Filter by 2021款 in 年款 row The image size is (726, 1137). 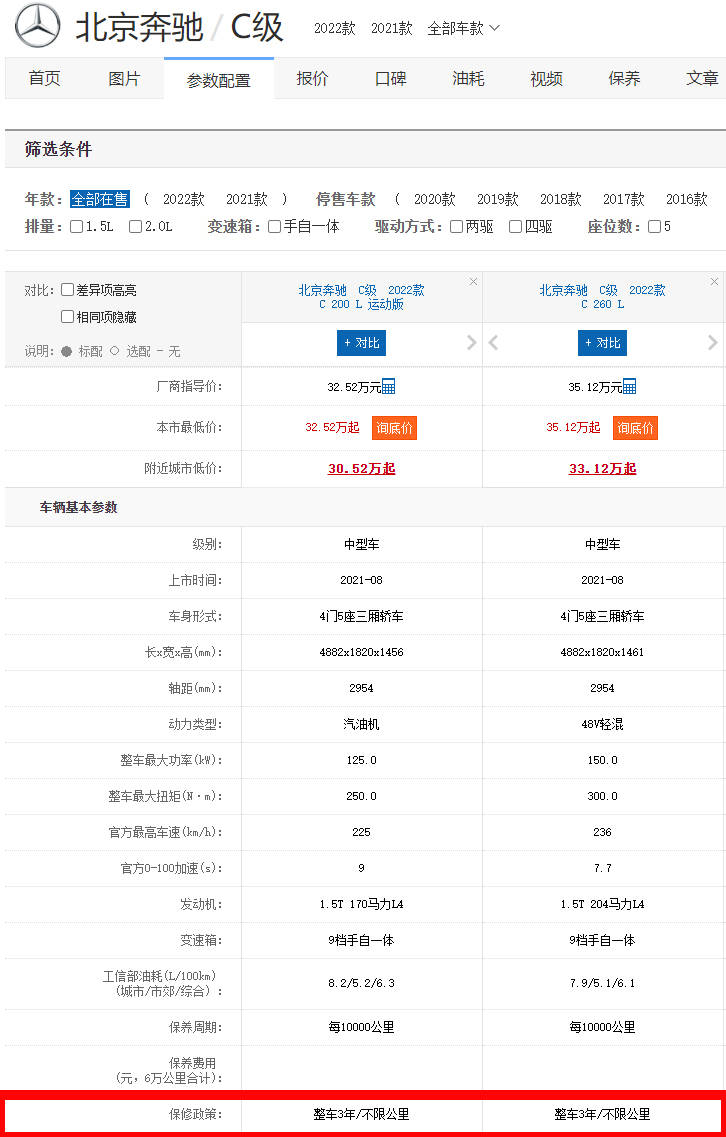(x=247, y=199)
